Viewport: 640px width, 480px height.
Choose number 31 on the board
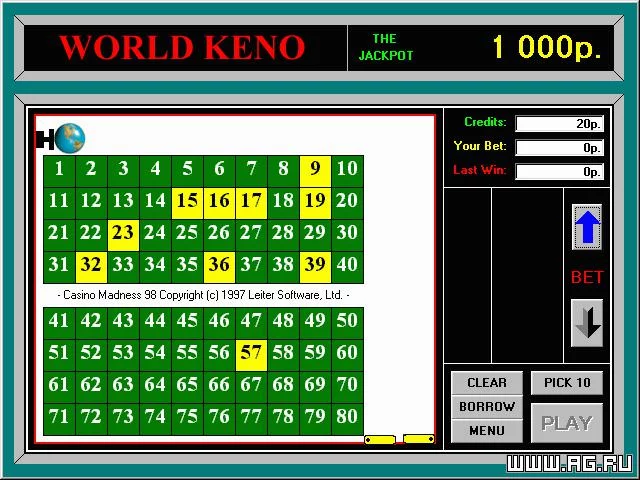[x=59, y=267]
